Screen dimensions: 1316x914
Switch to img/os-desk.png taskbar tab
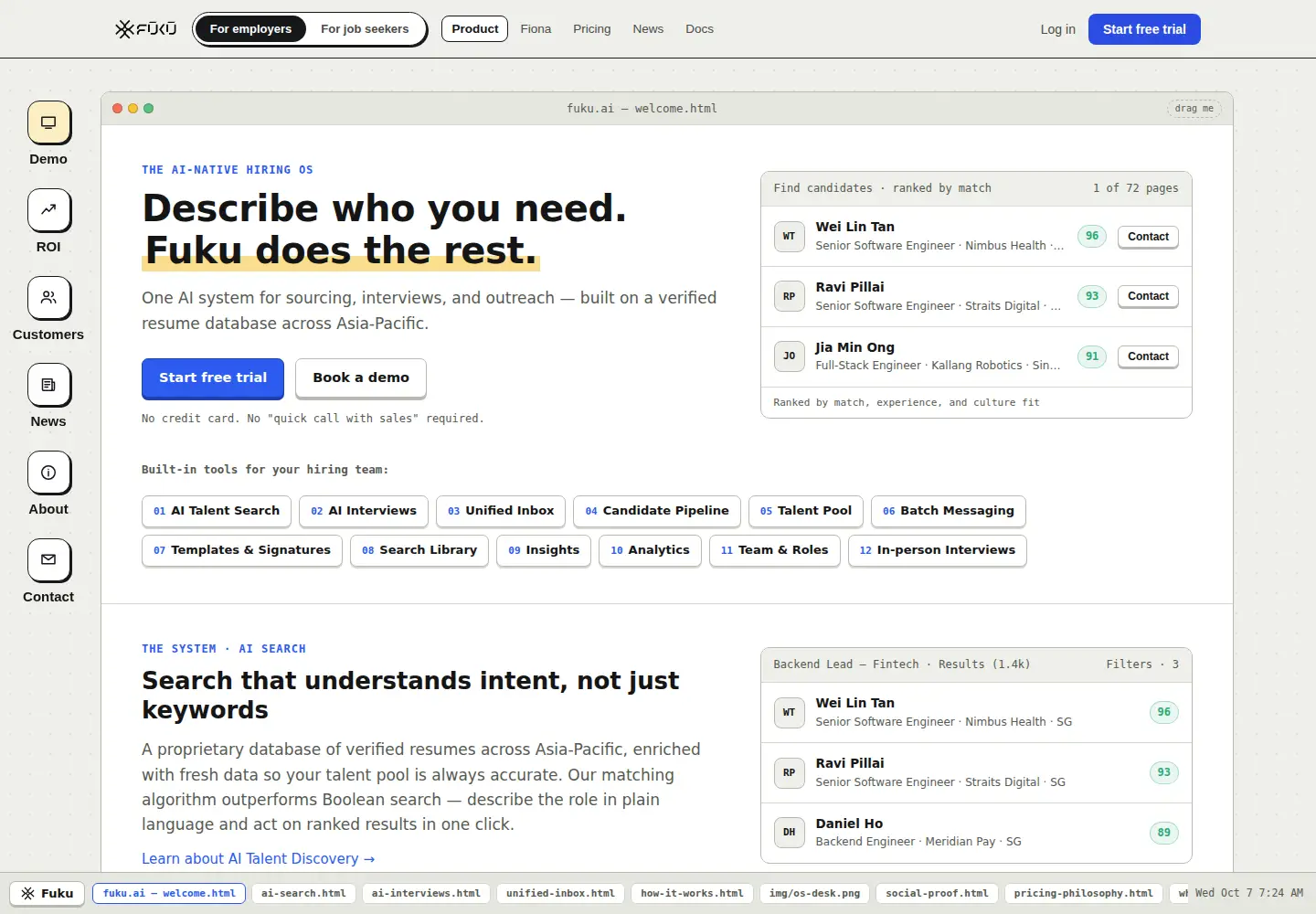(814, 893)
